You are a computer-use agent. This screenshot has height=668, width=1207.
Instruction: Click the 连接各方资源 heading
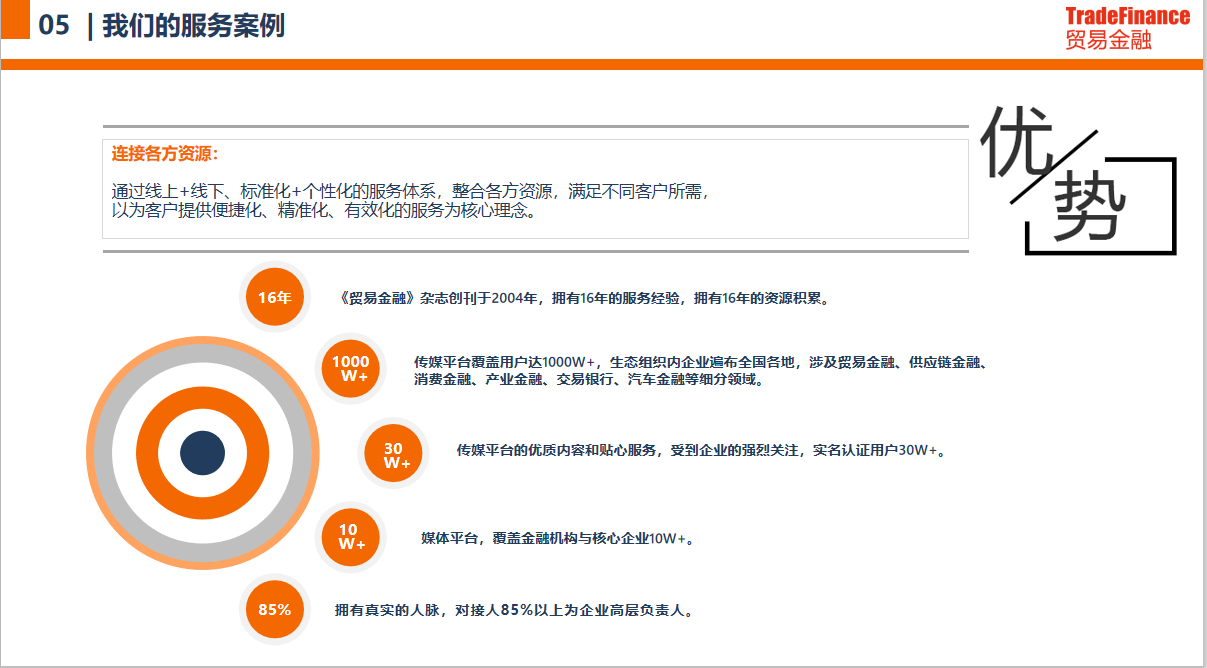165,154
